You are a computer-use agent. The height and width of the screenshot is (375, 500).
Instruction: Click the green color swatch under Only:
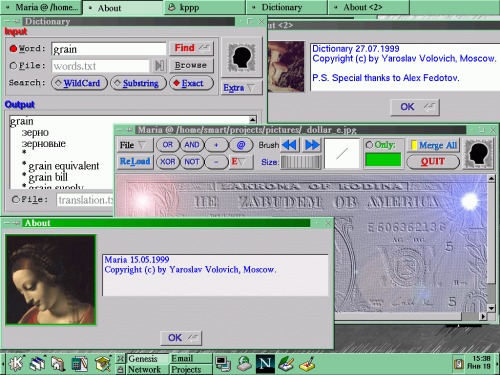click(x=383, y=160)
